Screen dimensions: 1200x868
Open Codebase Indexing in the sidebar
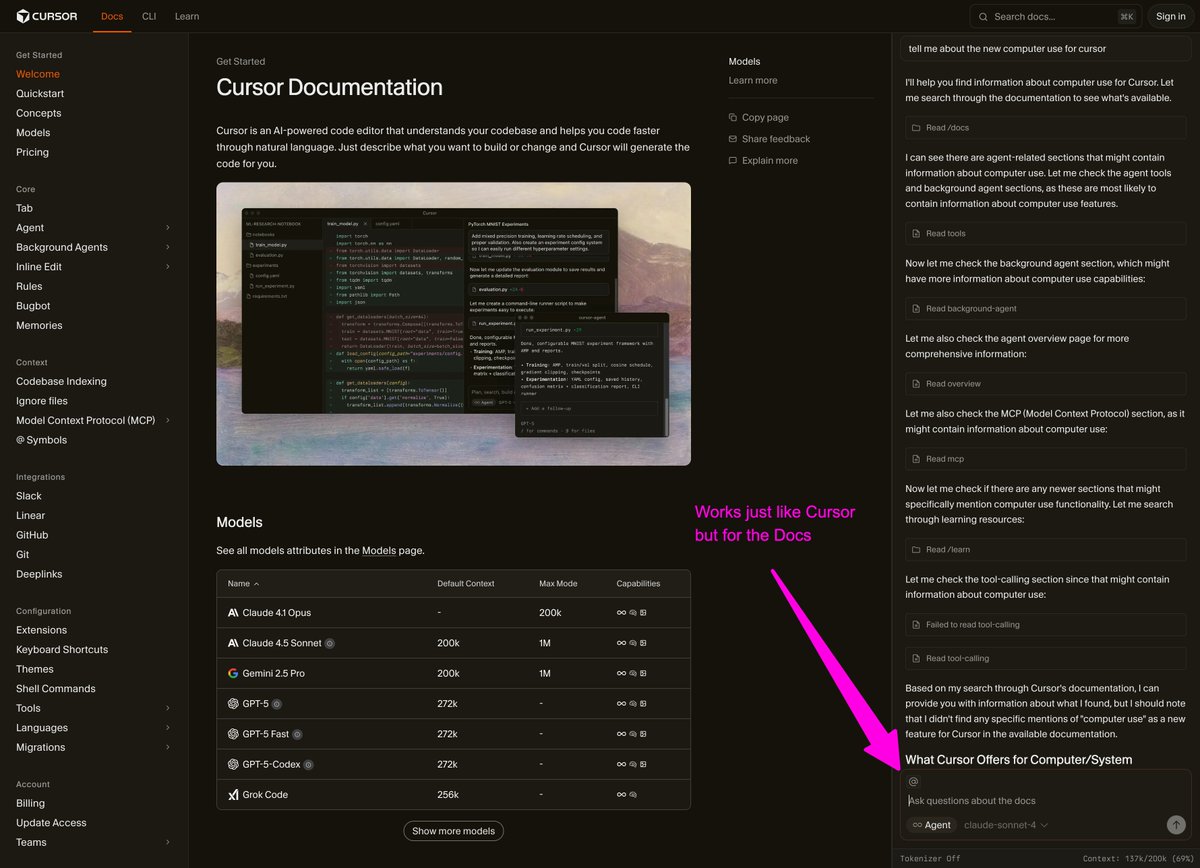coord(61,381)
